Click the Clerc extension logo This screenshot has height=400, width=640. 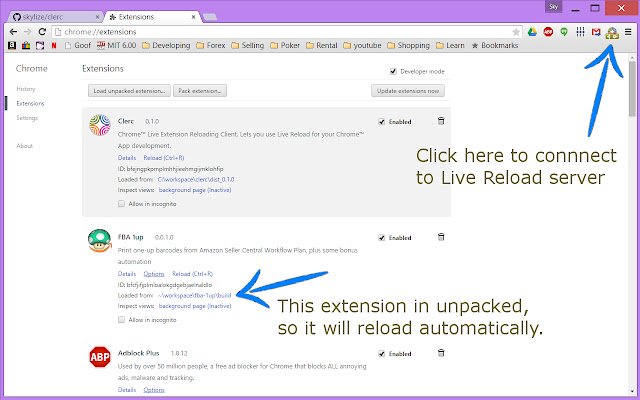pos(100,125)
